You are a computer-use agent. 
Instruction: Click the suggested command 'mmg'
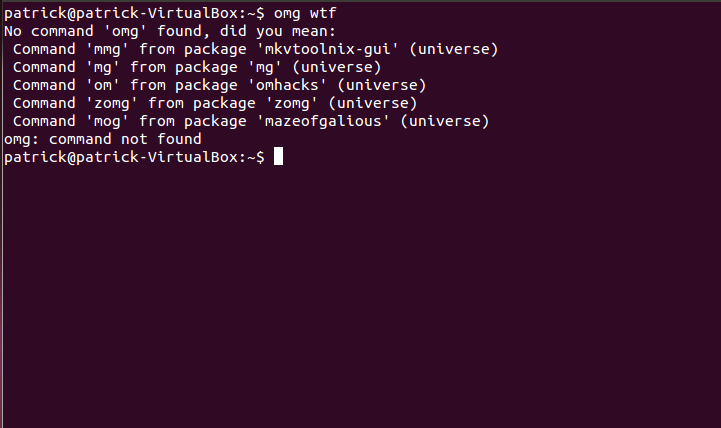pyautogui.click(x=107, y=50)
